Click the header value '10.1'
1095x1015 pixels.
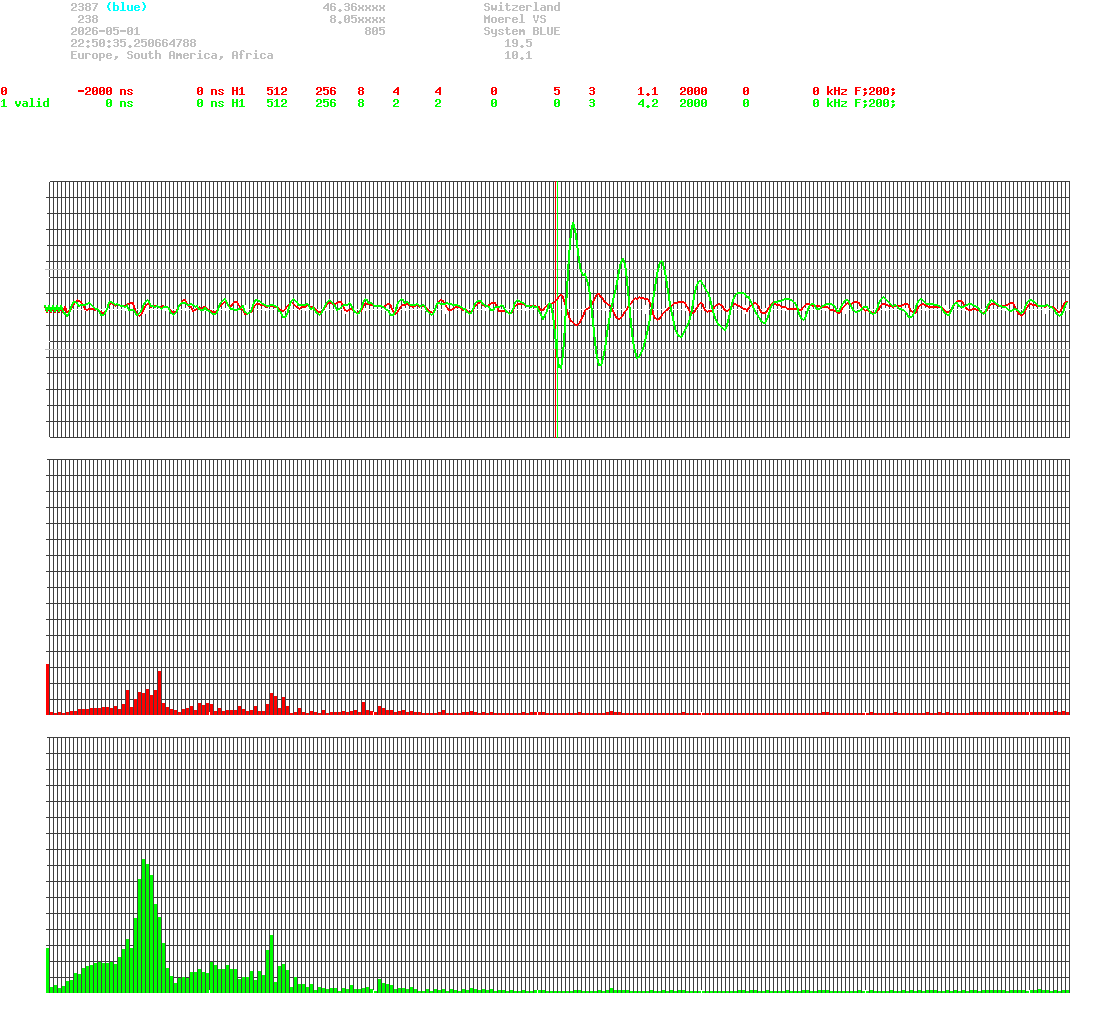coord(518,55)
